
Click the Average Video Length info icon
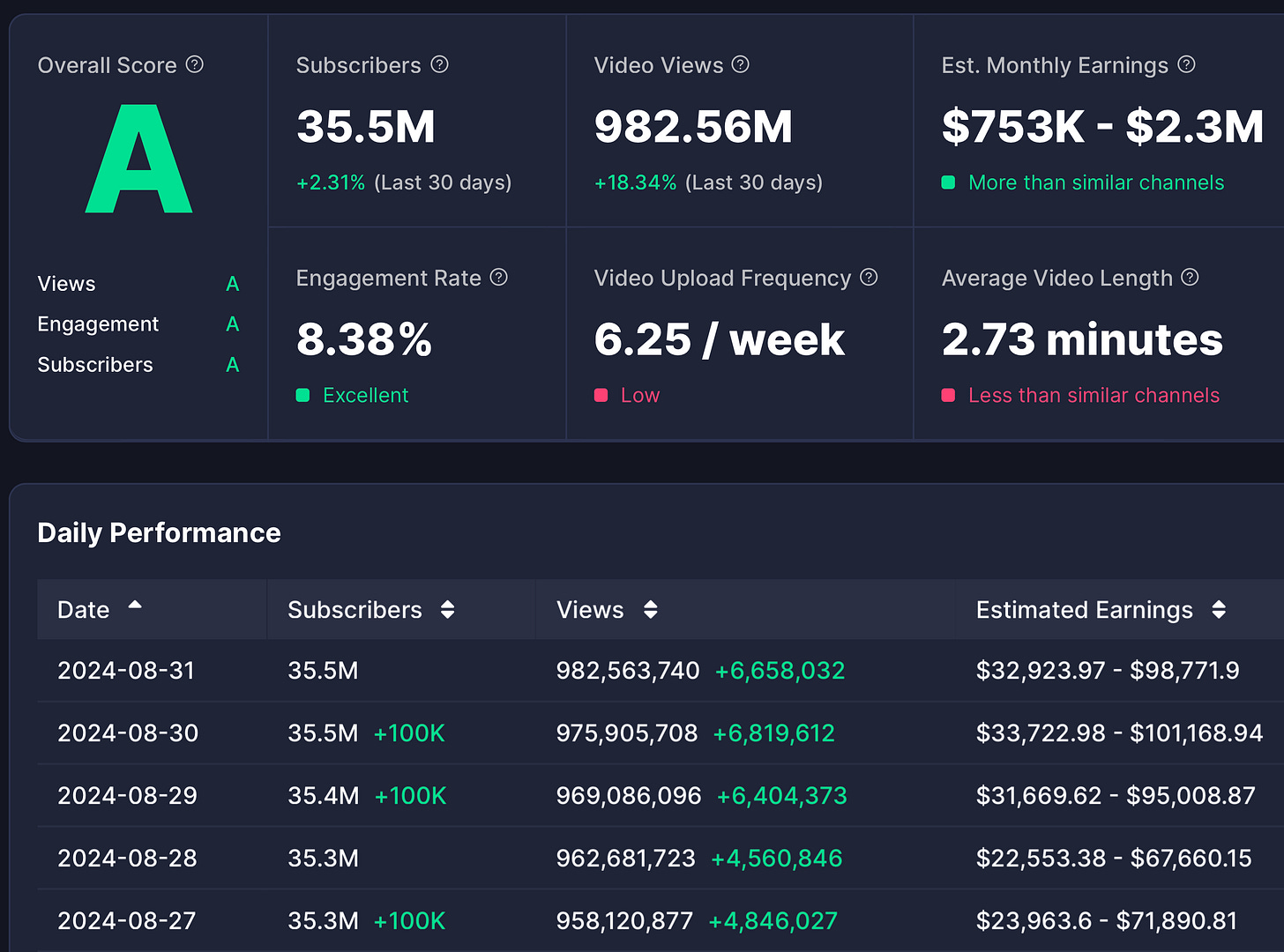click(1190, 278)
